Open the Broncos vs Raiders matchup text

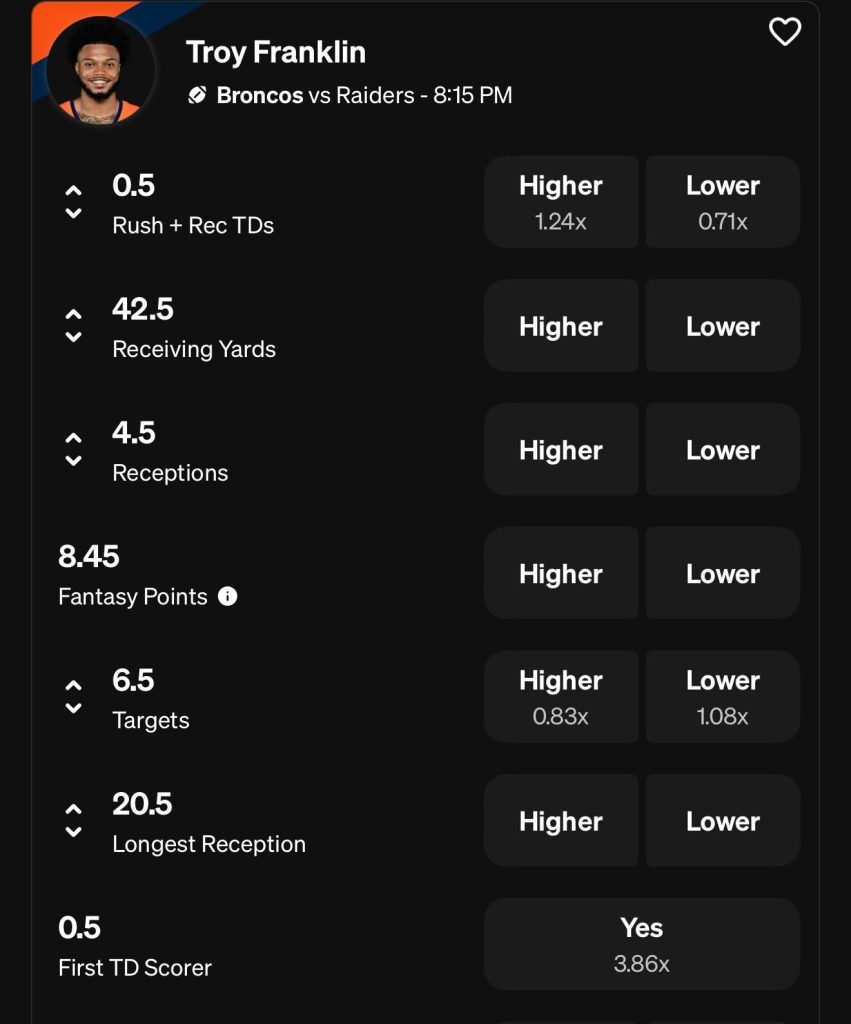click(x=364, y=96)
